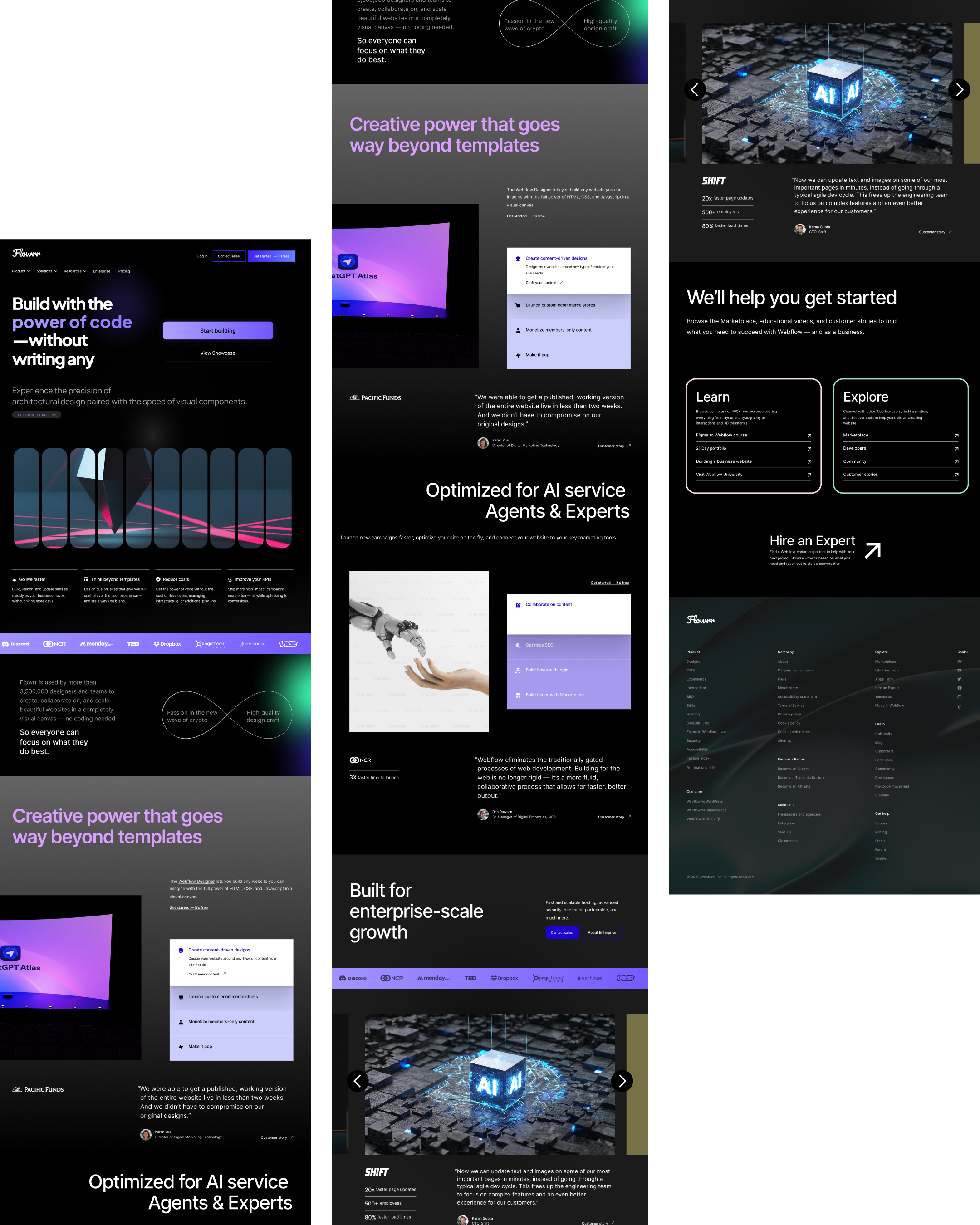Screen dimensions: 980x1225
Task: Open the Facebook icon under Social
Action: click(x=959, y=687)
